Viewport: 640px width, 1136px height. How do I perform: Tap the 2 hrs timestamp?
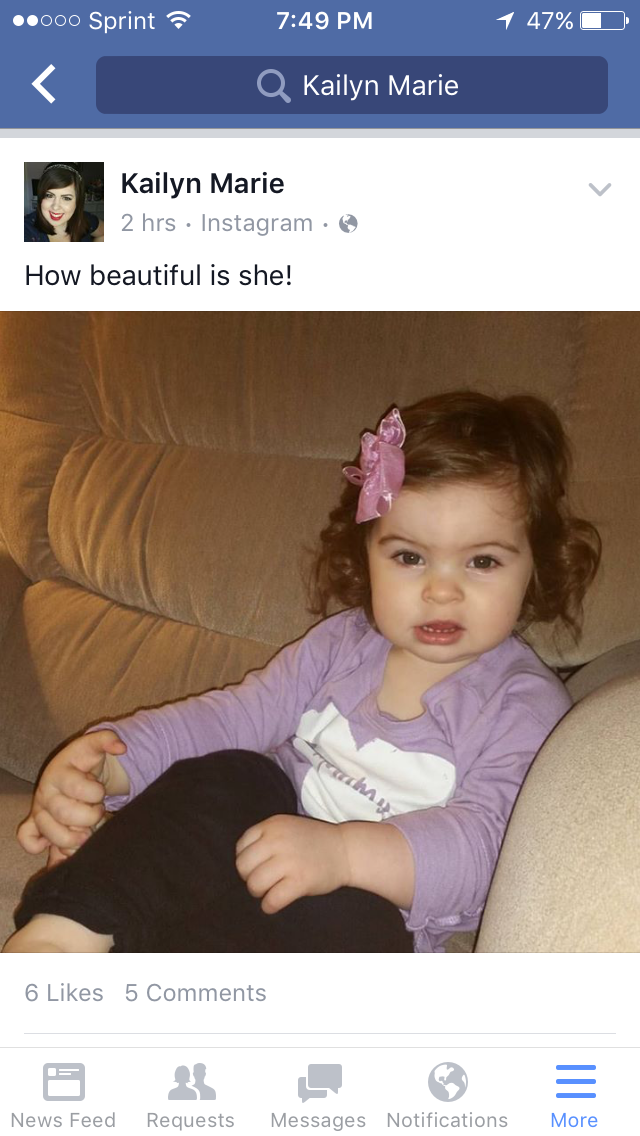point(148,223)
